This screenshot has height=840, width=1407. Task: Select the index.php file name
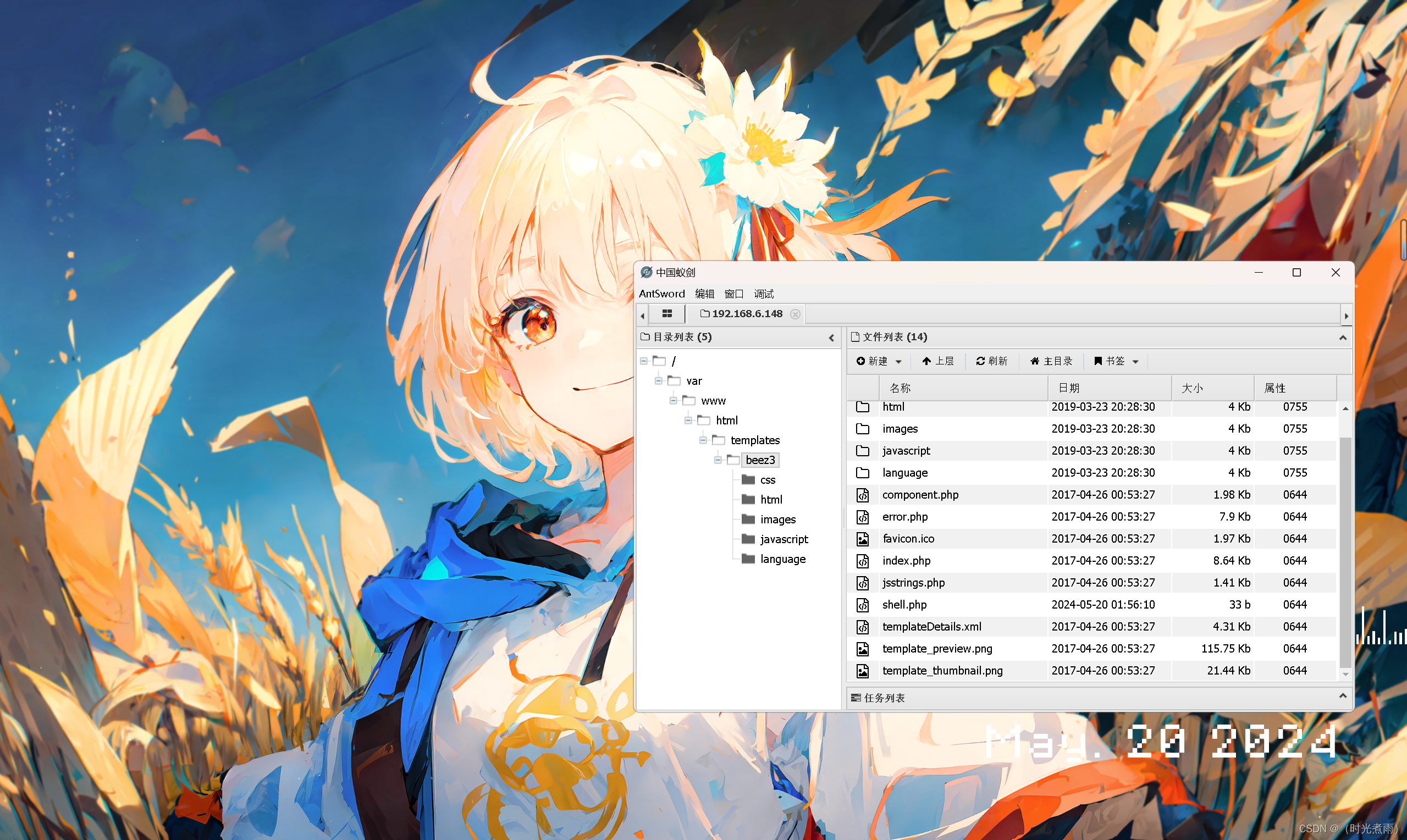tap(906, 560)
